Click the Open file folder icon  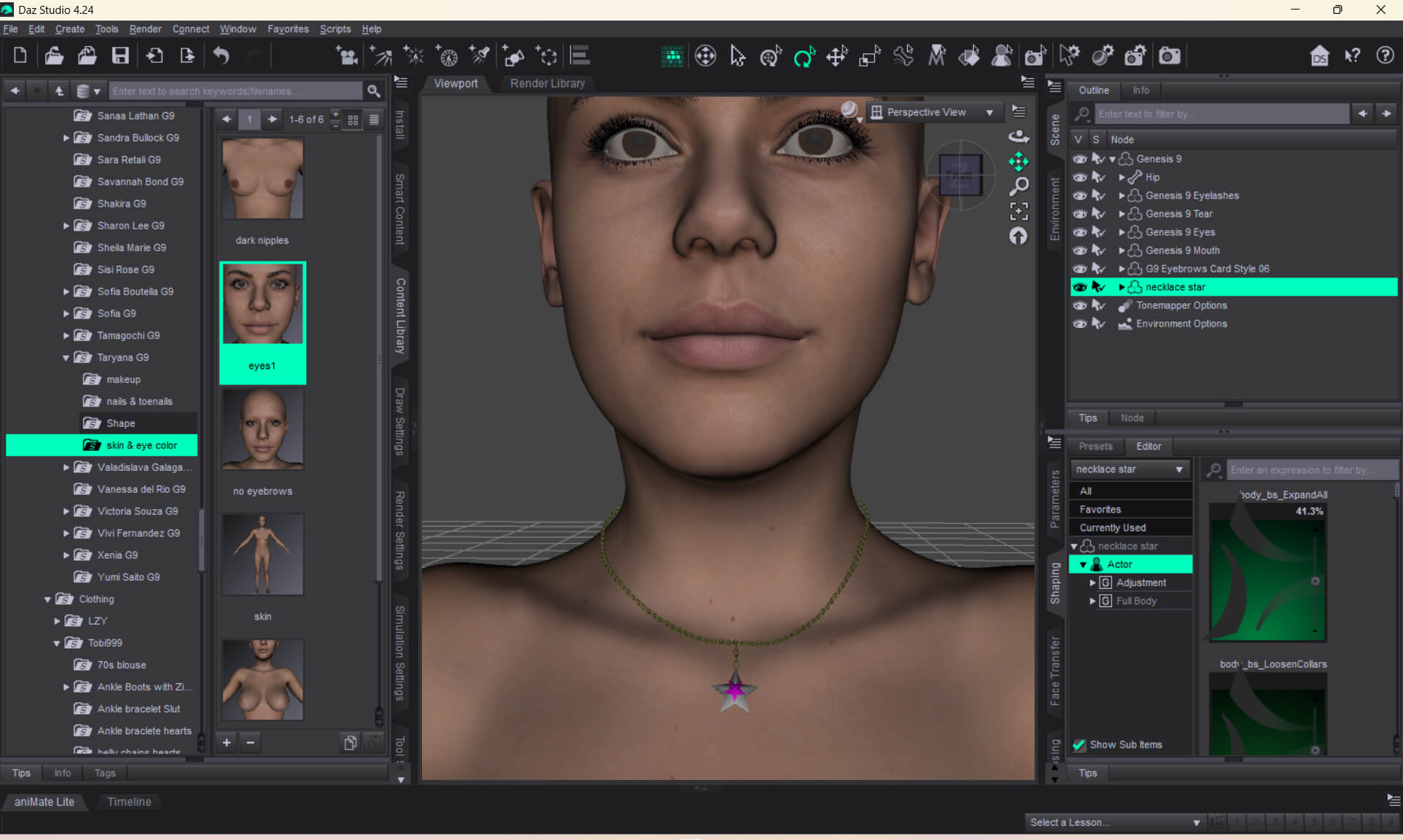53,56
